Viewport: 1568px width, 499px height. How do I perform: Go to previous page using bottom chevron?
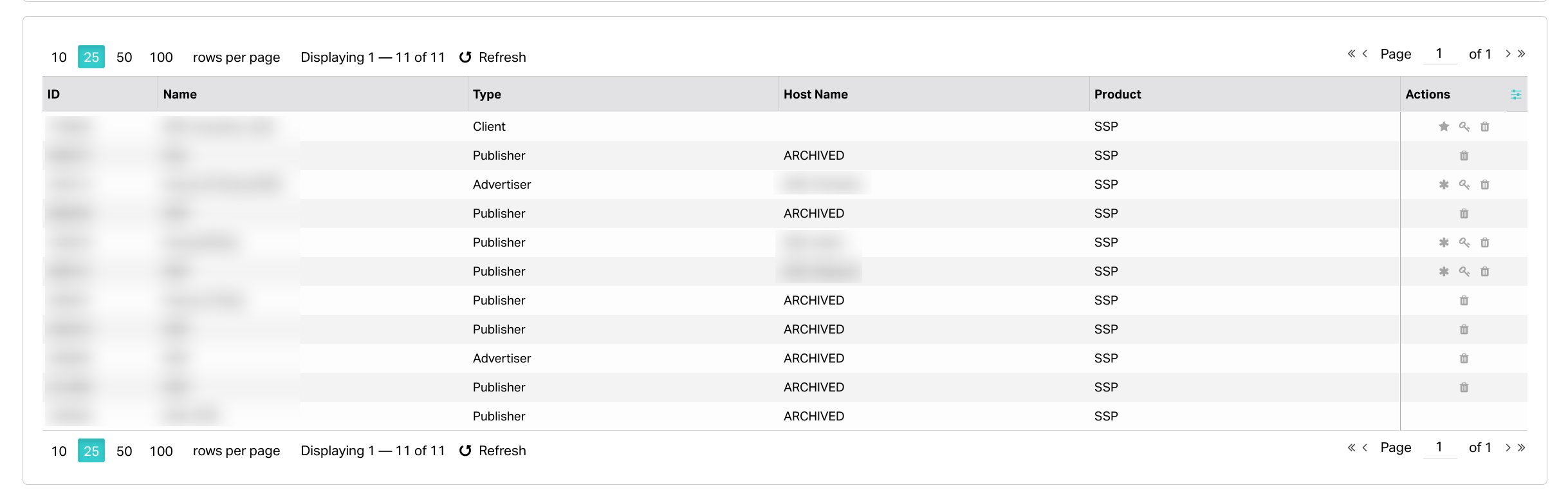click(x=1365, y=447)
